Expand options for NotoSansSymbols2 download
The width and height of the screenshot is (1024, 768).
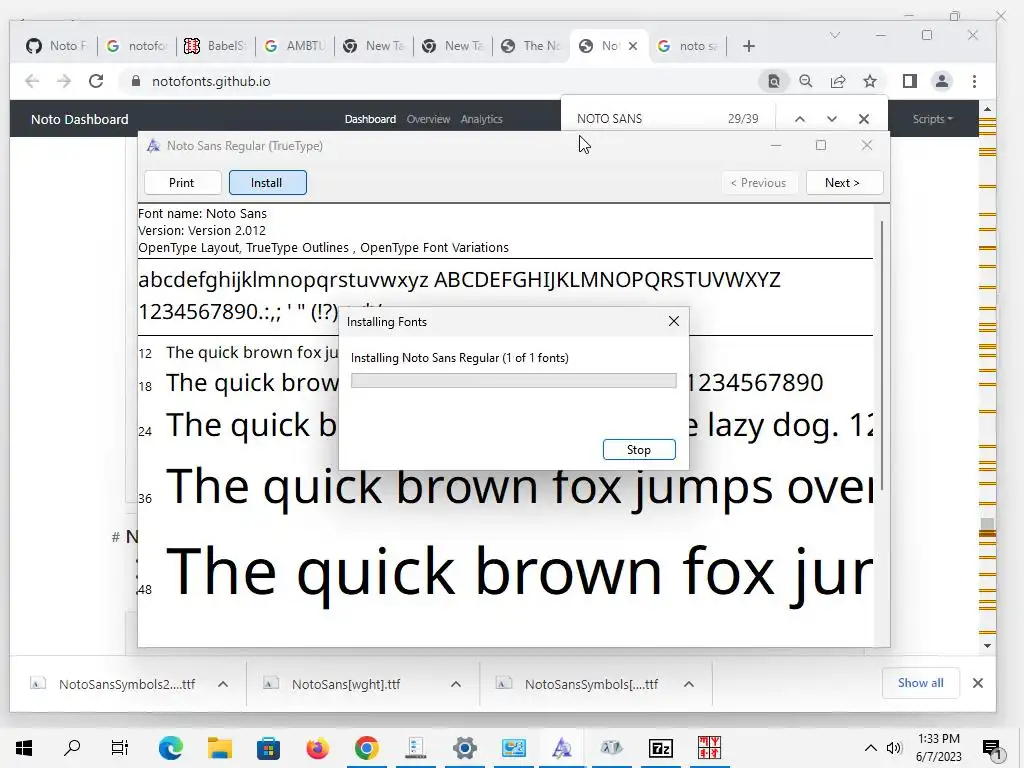tap(223, 684)
